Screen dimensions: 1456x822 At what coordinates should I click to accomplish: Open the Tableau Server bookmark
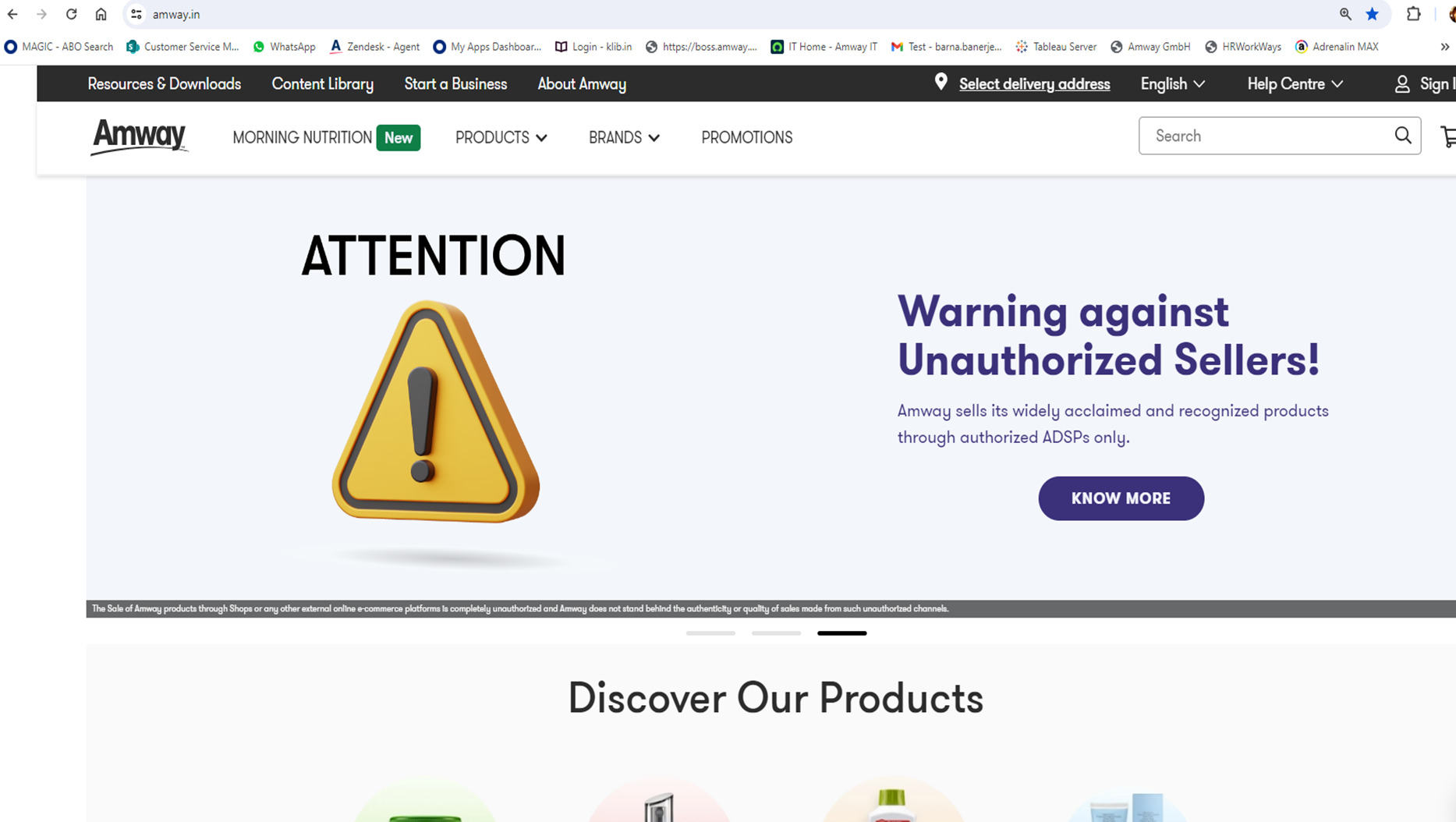1056,47
